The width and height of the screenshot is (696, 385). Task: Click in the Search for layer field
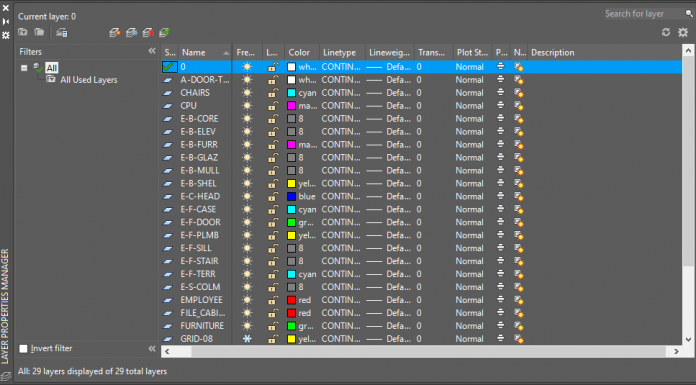[644, 14]
